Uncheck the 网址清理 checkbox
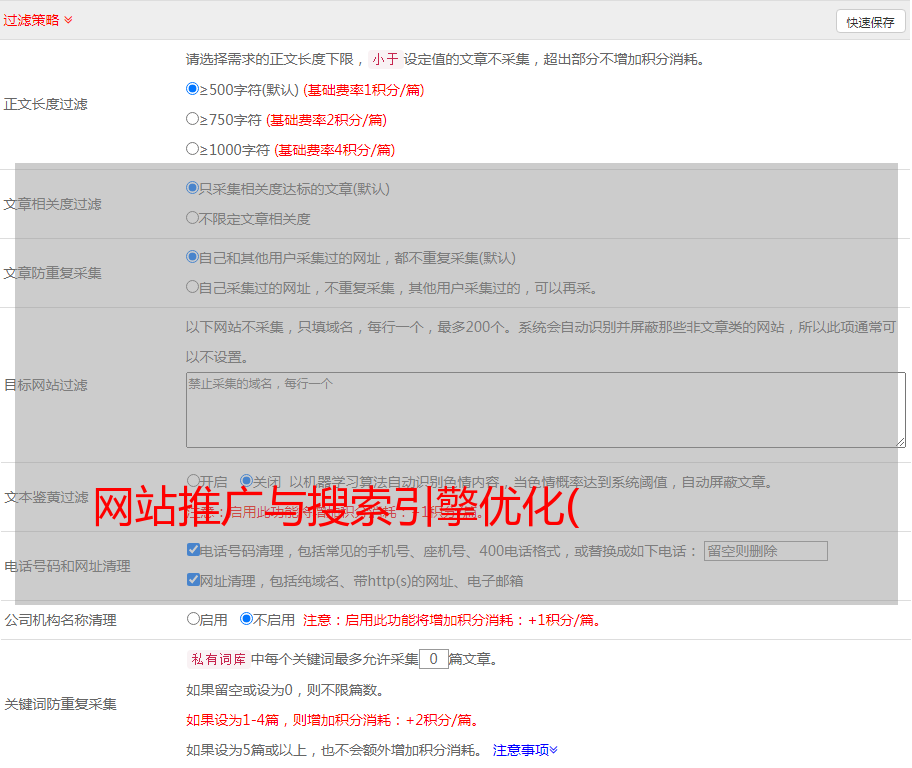This screenshot has width=912, height=768. pyautogui.click(x=193, y=580)
